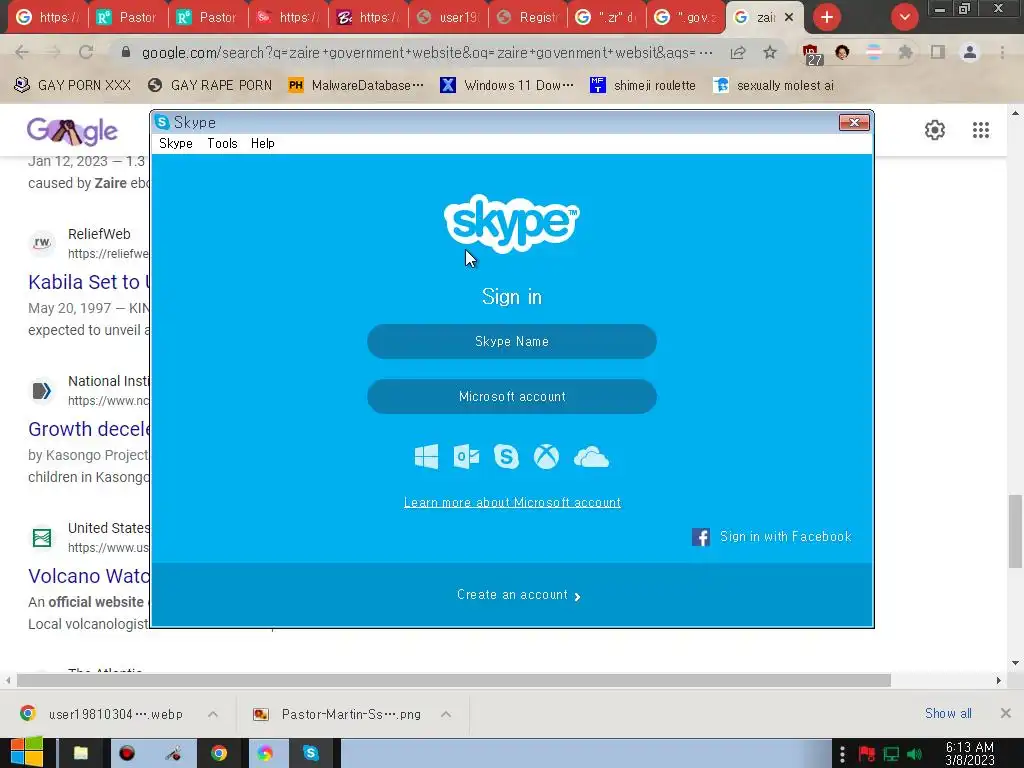This screenshot has height=768, width=1024.
Task: Expand options for Pastor-Martin png download
Action: (x=446, y=714)
